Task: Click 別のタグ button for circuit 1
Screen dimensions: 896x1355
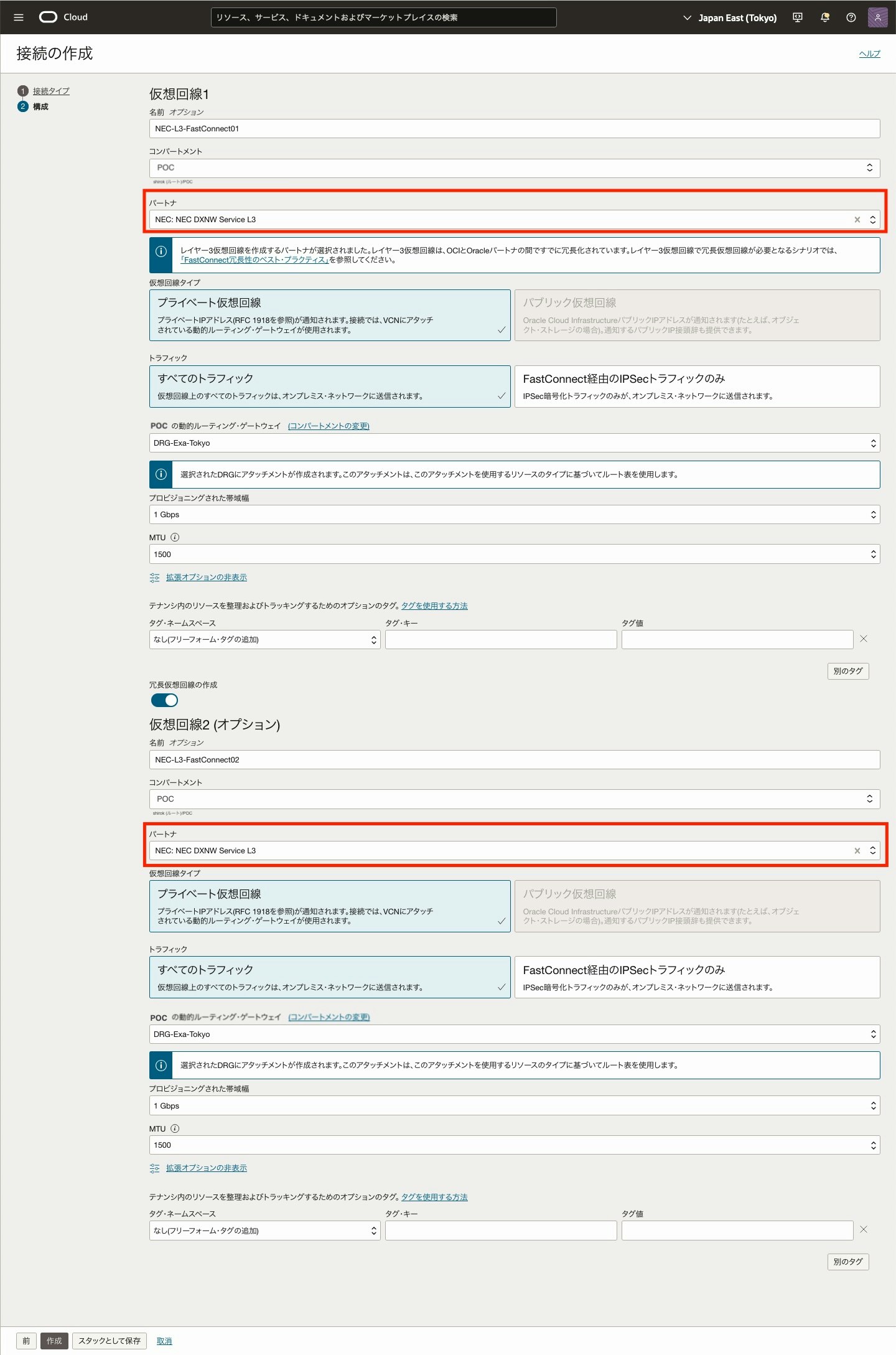Action: coord(848,671)
